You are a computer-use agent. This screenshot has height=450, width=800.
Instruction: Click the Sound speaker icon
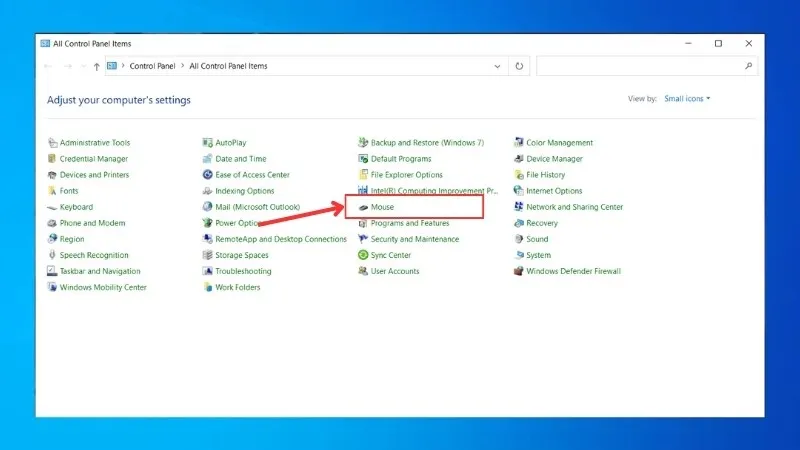tap(519, 239)
